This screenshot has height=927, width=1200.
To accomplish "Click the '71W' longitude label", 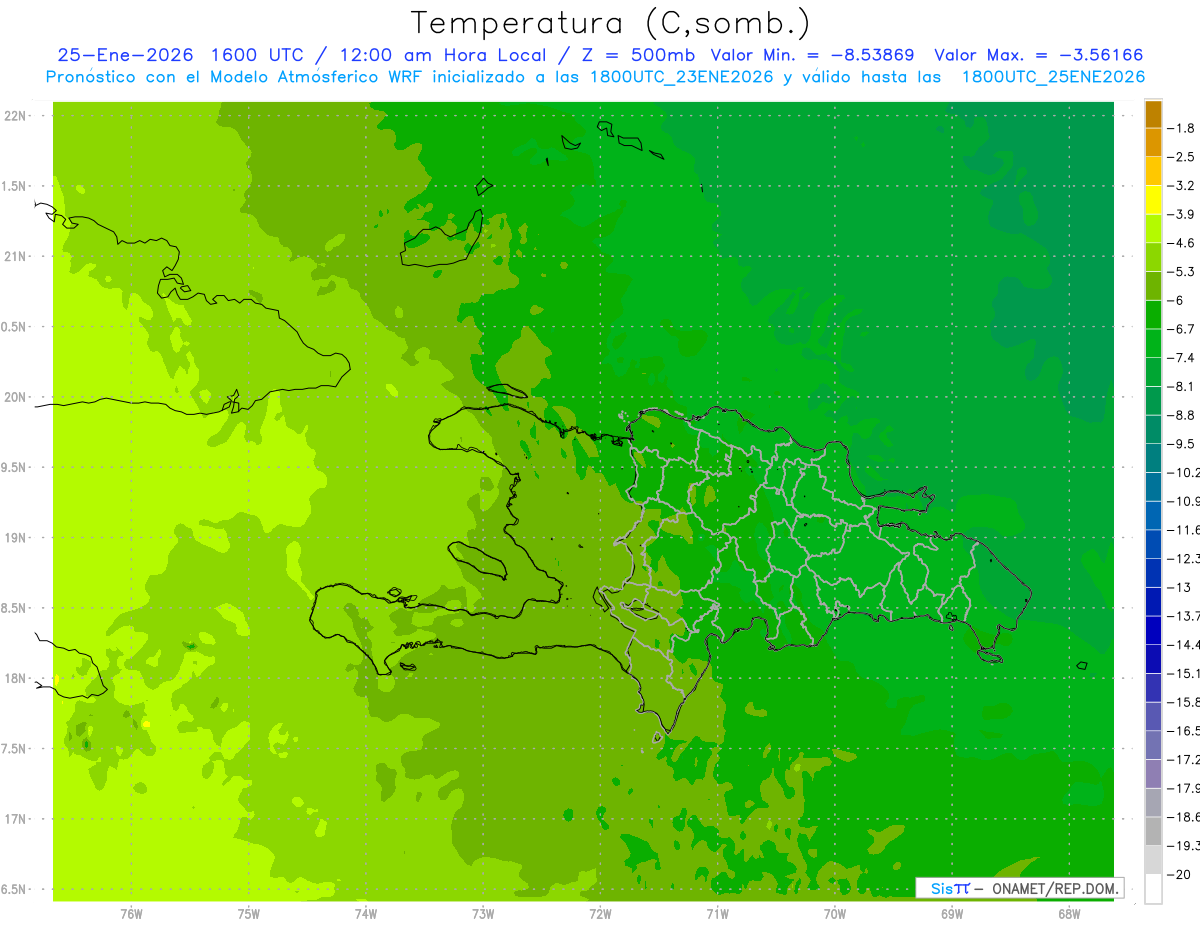I will coord(717,914).
